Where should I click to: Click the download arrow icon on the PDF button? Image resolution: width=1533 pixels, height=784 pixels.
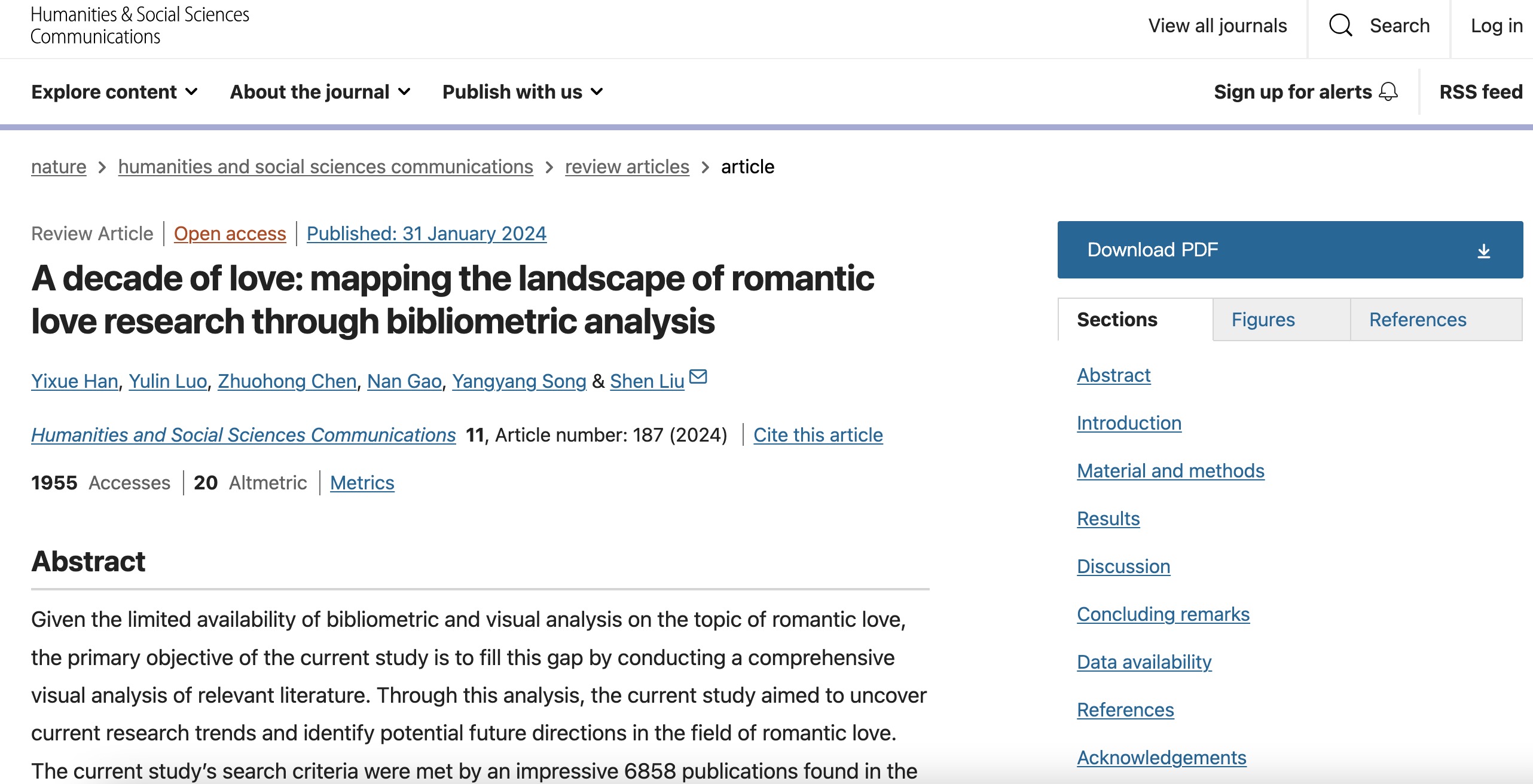pyautogui.click(x=1483, y=250)
